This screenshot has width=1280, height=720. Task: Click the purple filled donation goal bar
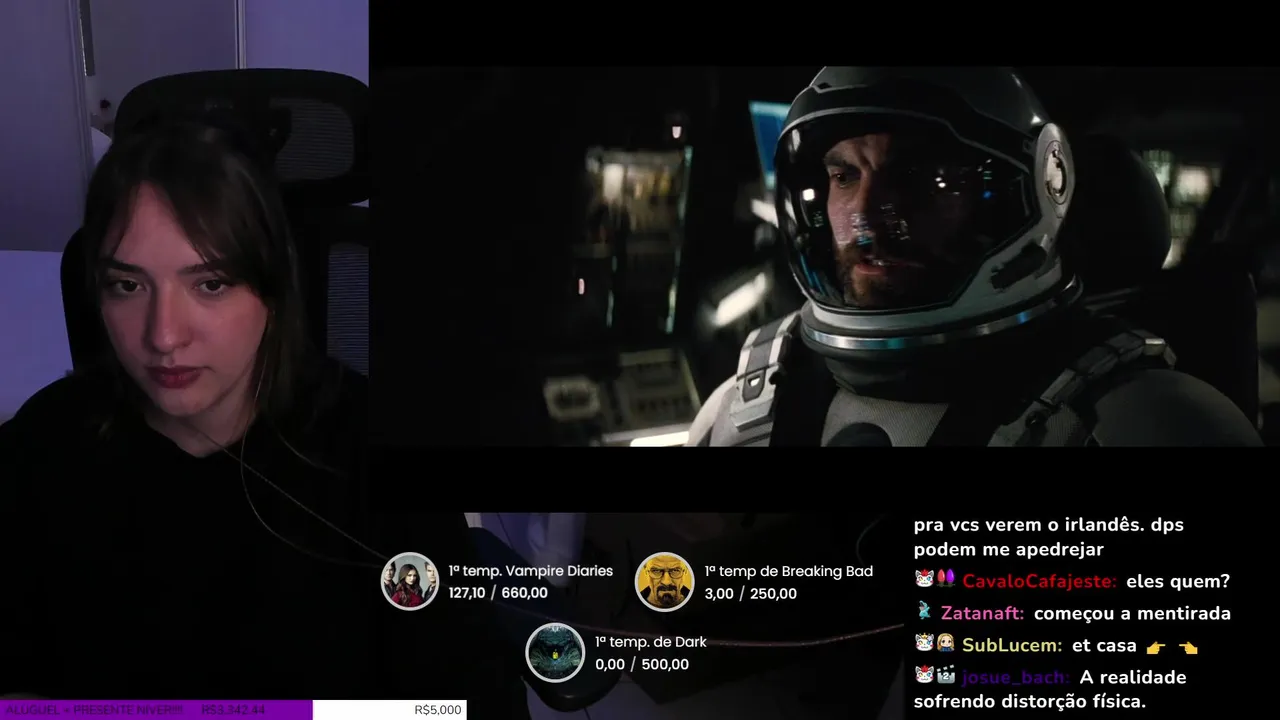(156, 710)
